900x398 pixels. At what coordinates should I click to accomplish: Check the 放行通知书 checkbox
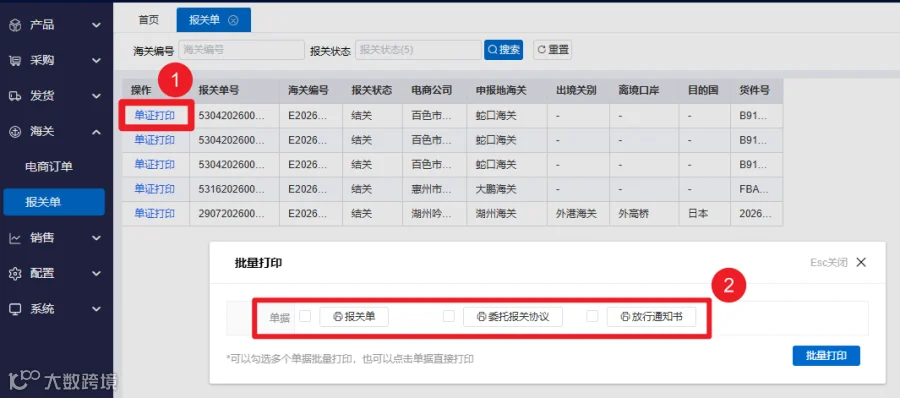(x=592, y=316)
